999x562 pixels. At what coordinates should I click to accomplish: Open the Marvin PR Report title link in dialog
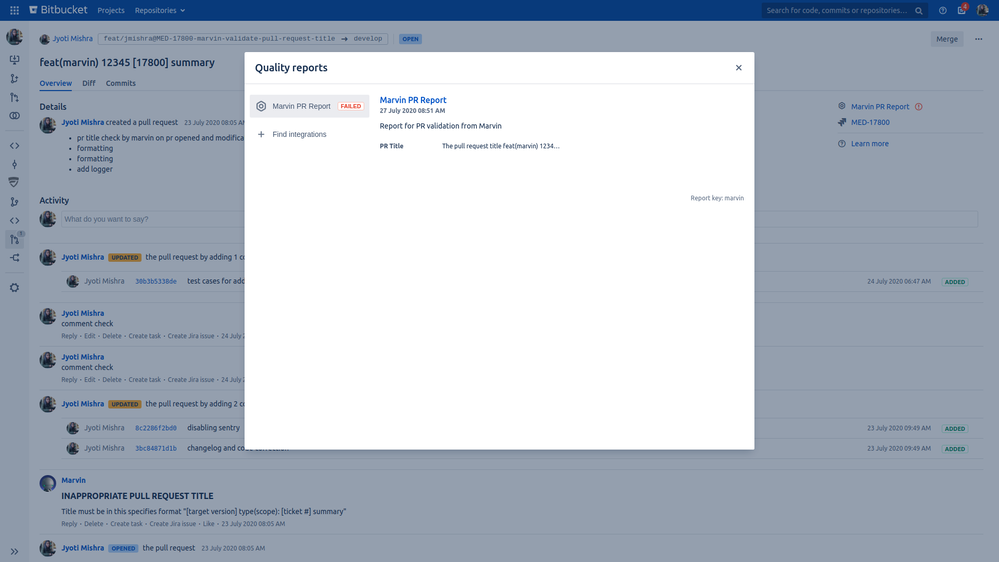[x=413, y=100]
